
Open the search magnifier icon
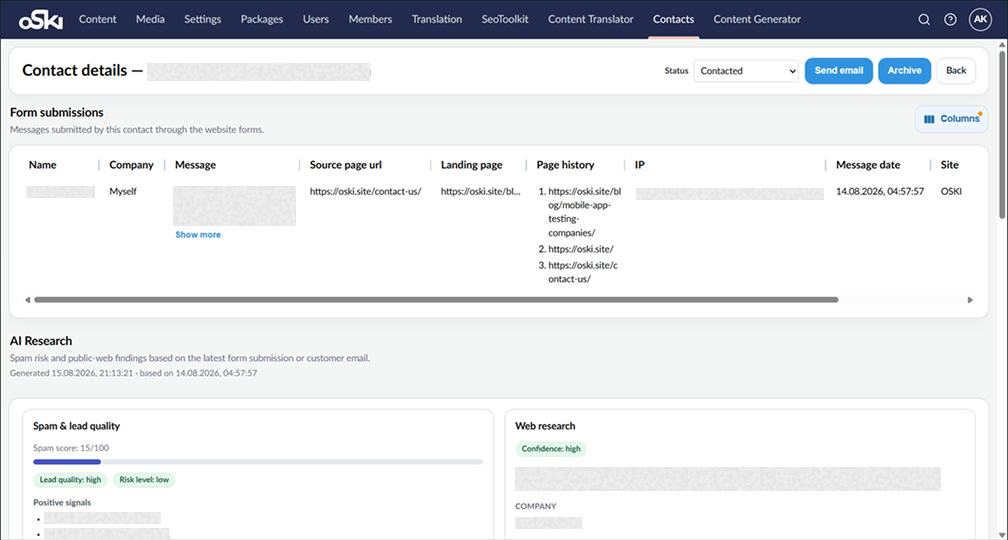point(924,19)
